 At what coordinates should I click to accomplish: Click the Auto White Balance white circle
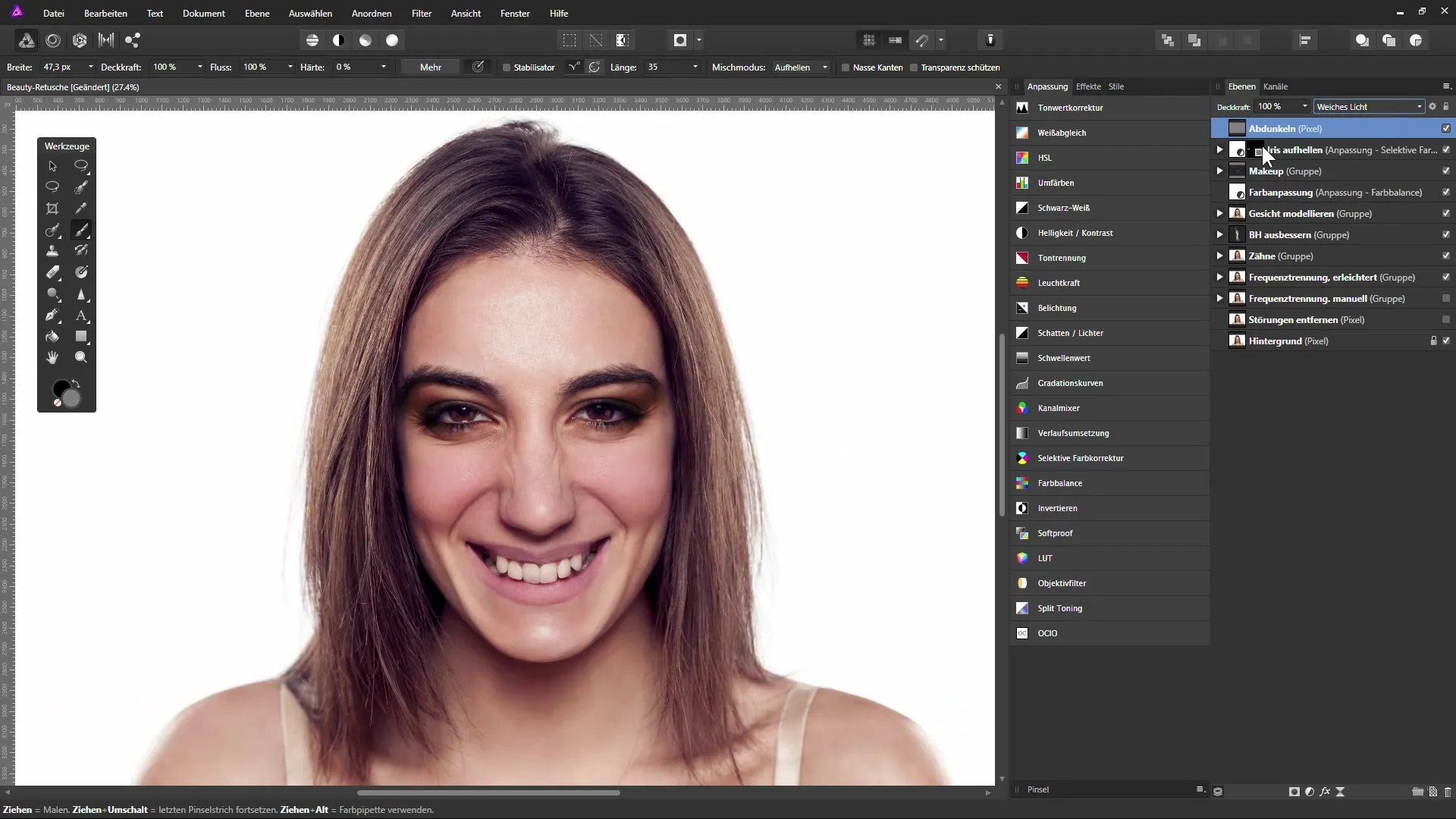tap(392, 40)
